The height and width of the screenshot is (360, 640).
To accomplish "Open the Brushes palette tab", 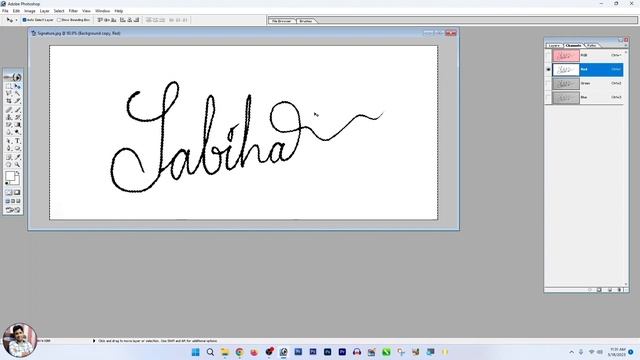I will (x=306, y=21).
